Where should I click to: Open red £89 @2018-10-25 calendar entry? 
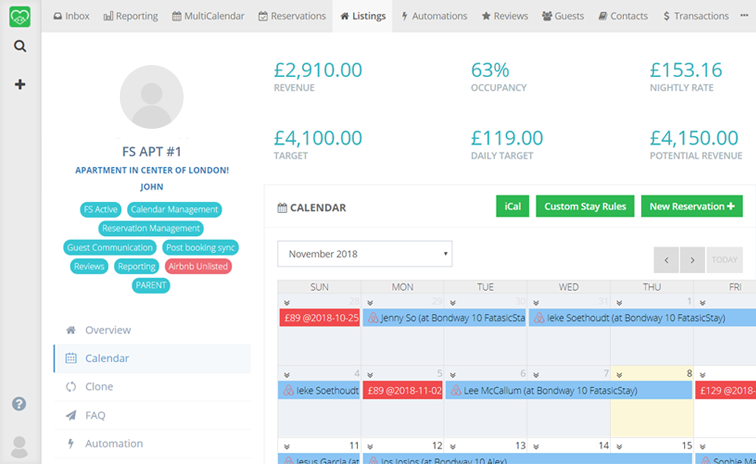point(320,318)
